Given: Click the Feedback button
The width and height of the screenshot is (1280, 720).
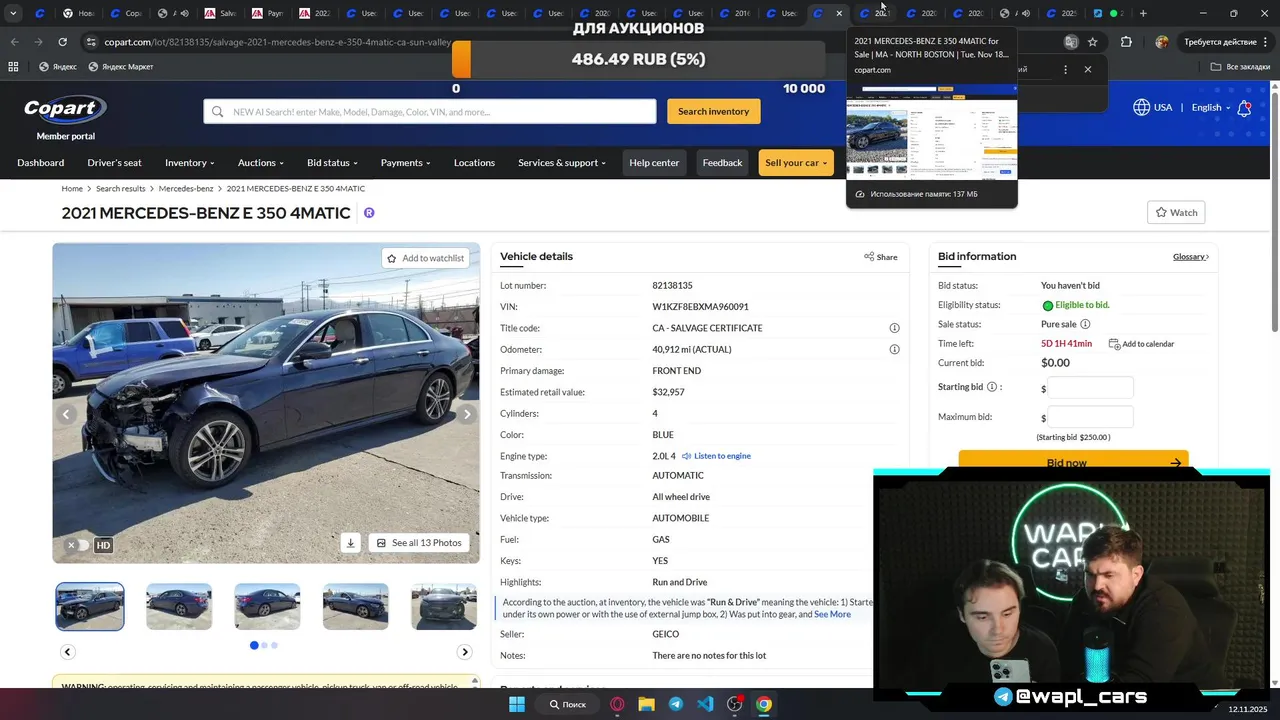Looking at the screenshot, I should pyautogui.click(x=722, y=163).
